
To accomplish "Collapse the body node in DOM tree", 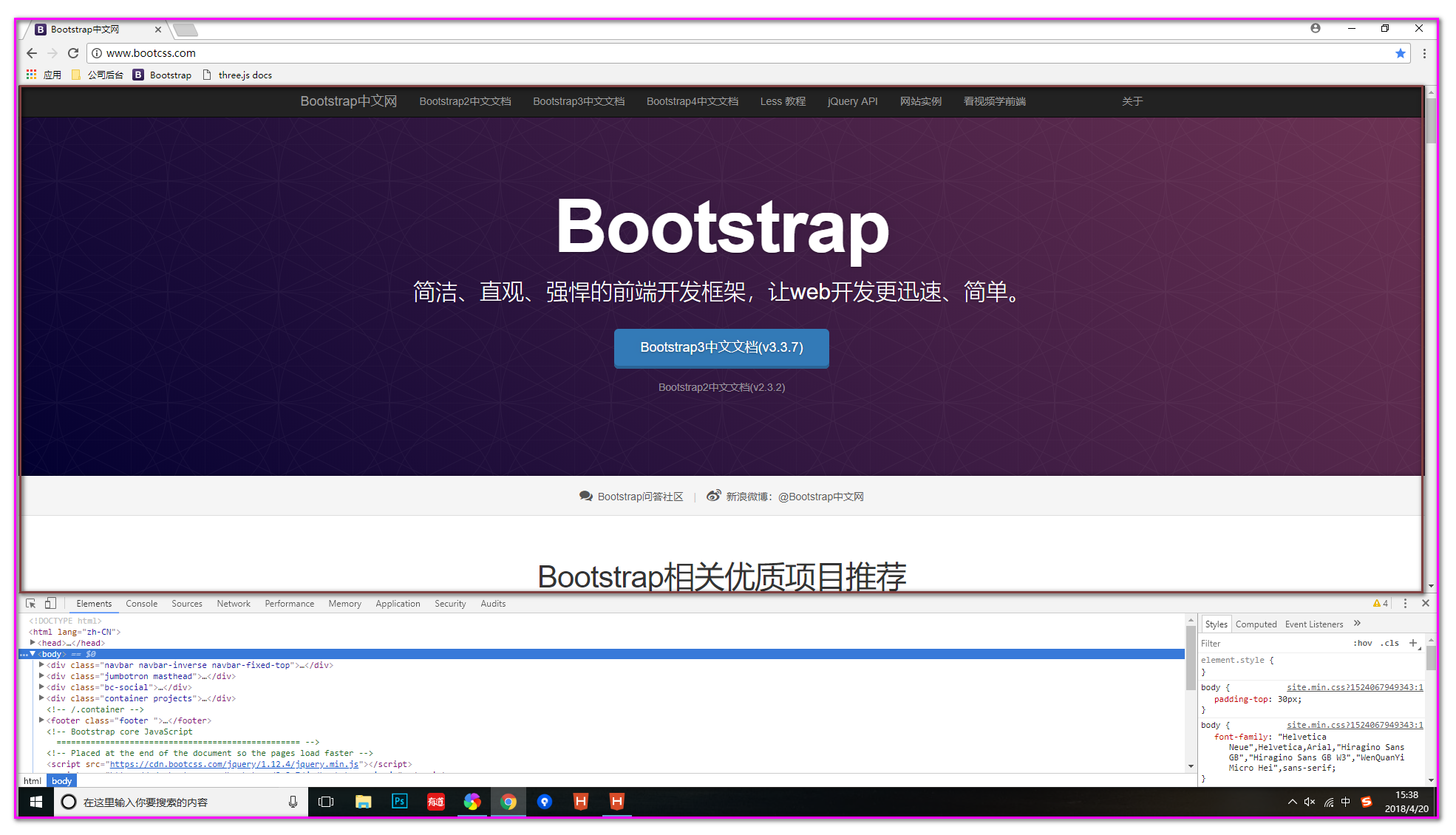I will click(33, 654).
